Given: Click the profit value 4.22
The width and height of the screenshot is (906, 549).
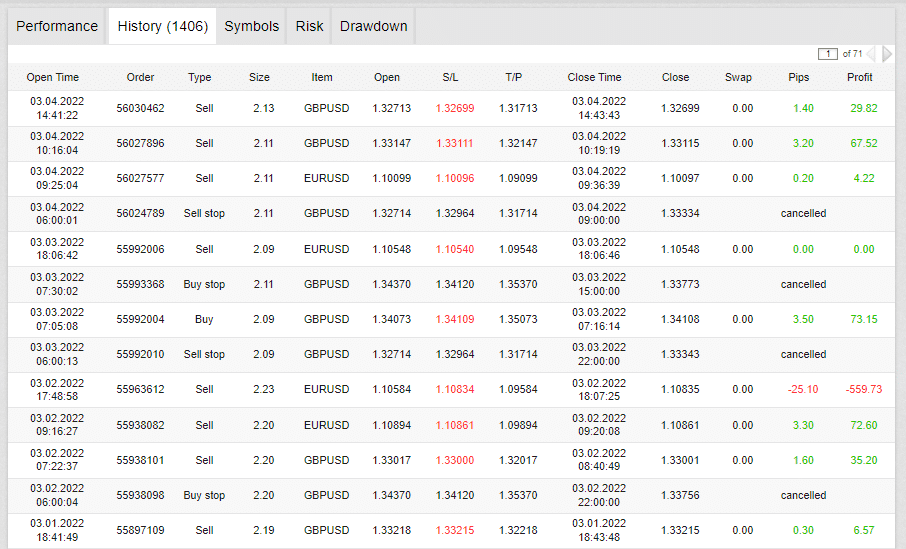Looking at the screenshot, I should click(864, 179).
